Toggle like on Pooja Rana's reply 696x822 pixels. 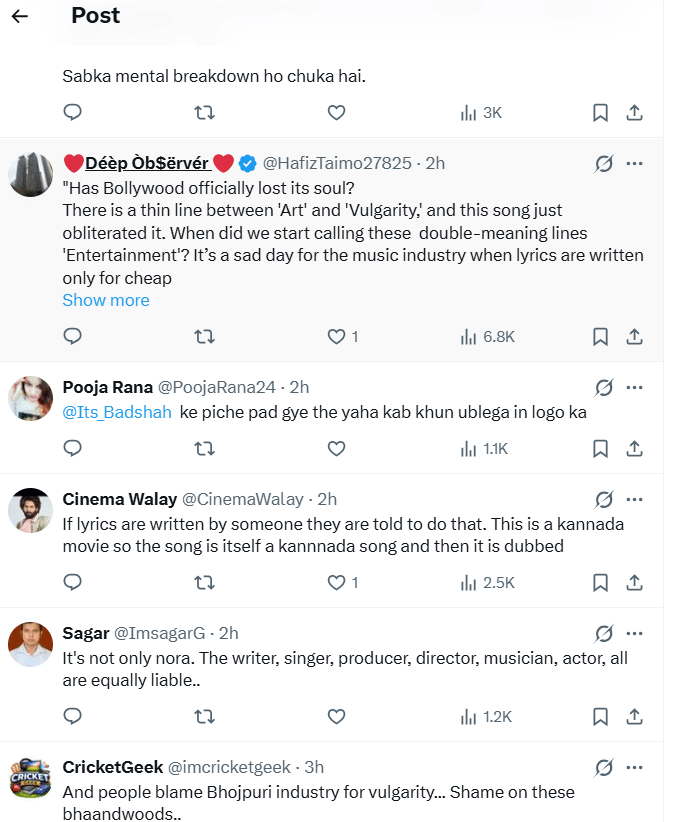coord(337,449)
